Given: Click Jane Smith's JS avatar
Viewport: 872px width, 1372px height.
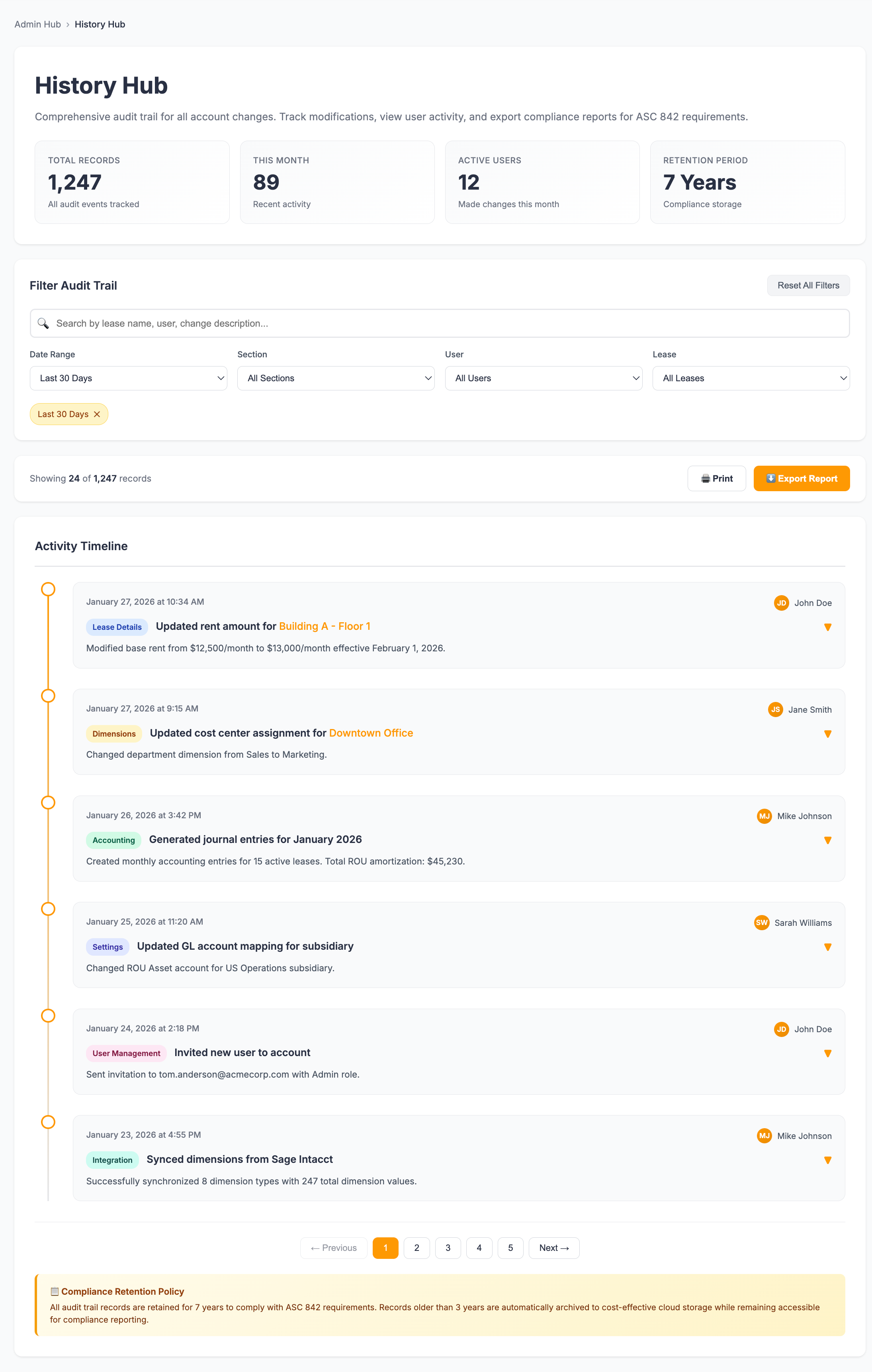Looking at the screenshot, I should tap(776, 710).
